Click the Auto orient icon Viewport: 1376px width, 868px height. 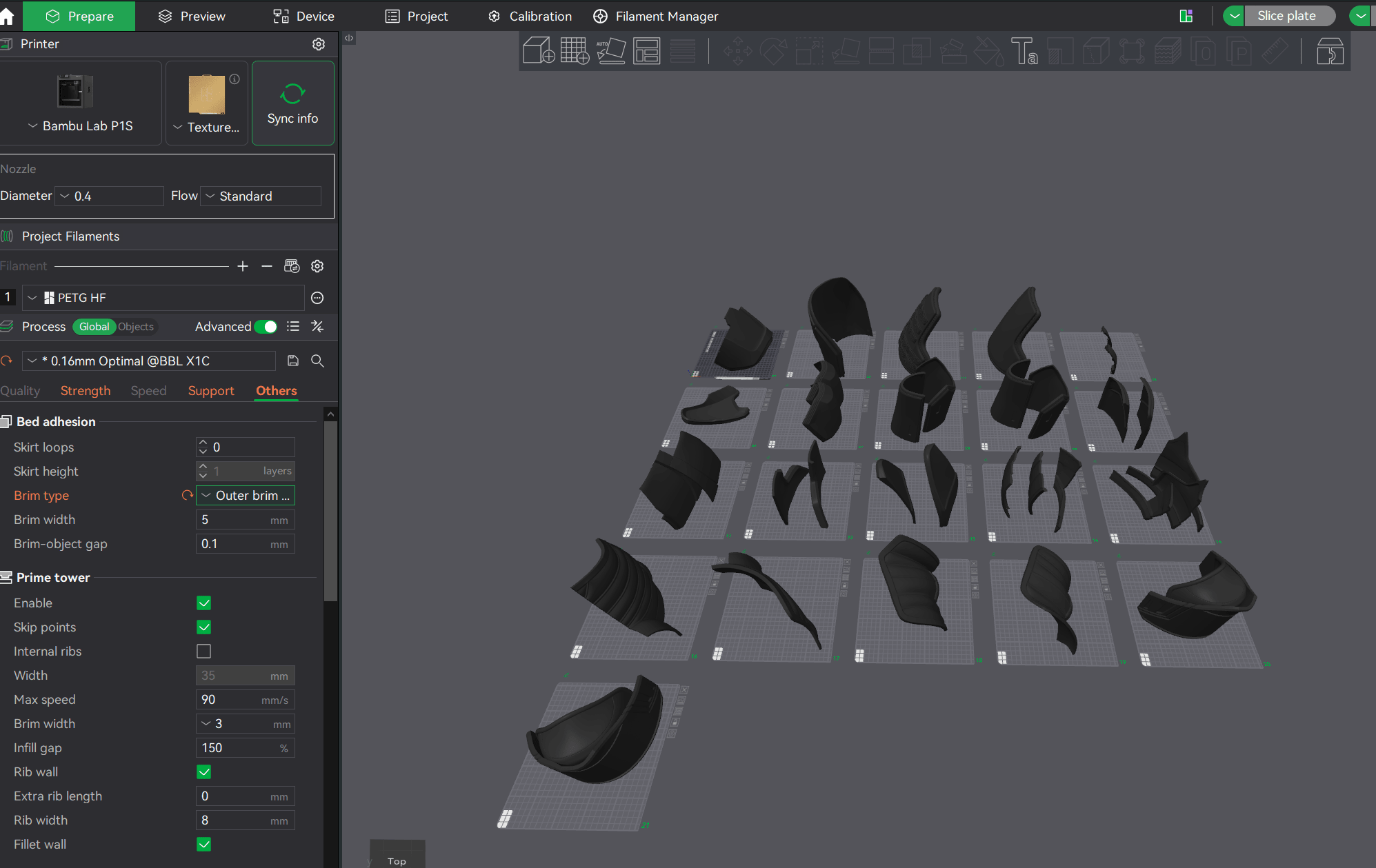point(611,51)
